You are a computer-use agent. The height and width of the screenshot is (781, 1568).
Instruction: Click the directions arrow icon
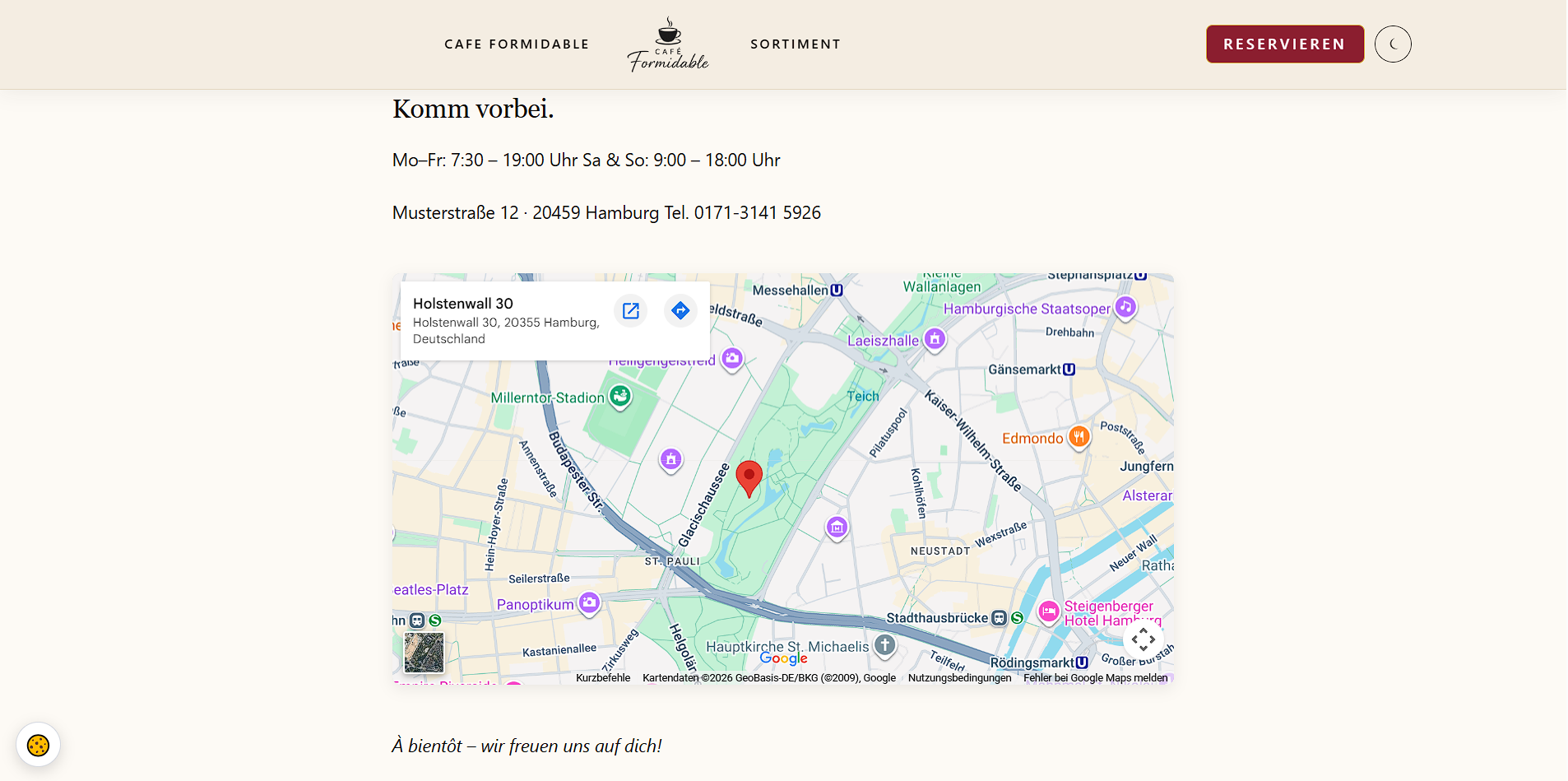coord(680,310)
